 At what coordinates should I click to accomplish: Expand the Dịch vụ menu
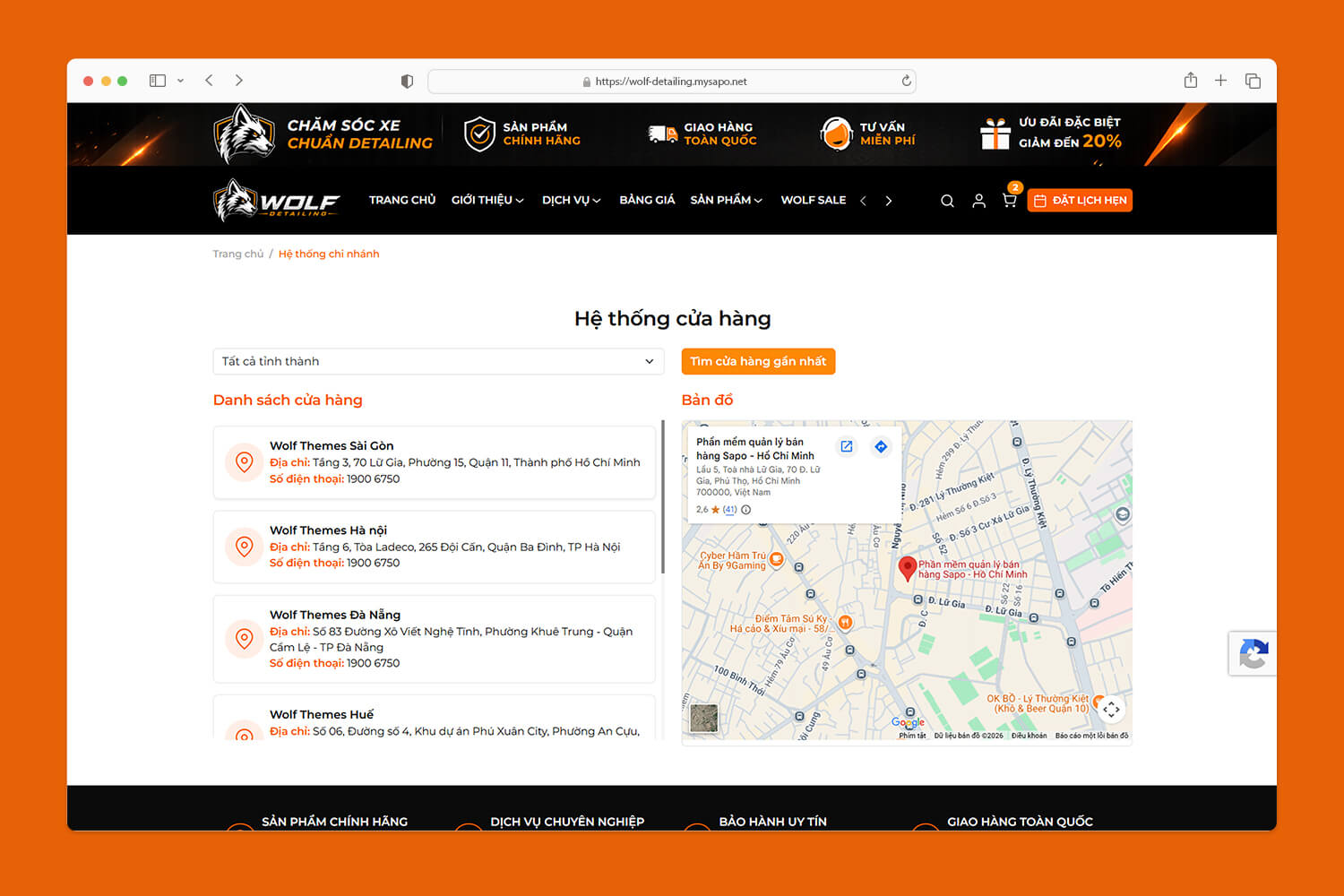(572, 200)
